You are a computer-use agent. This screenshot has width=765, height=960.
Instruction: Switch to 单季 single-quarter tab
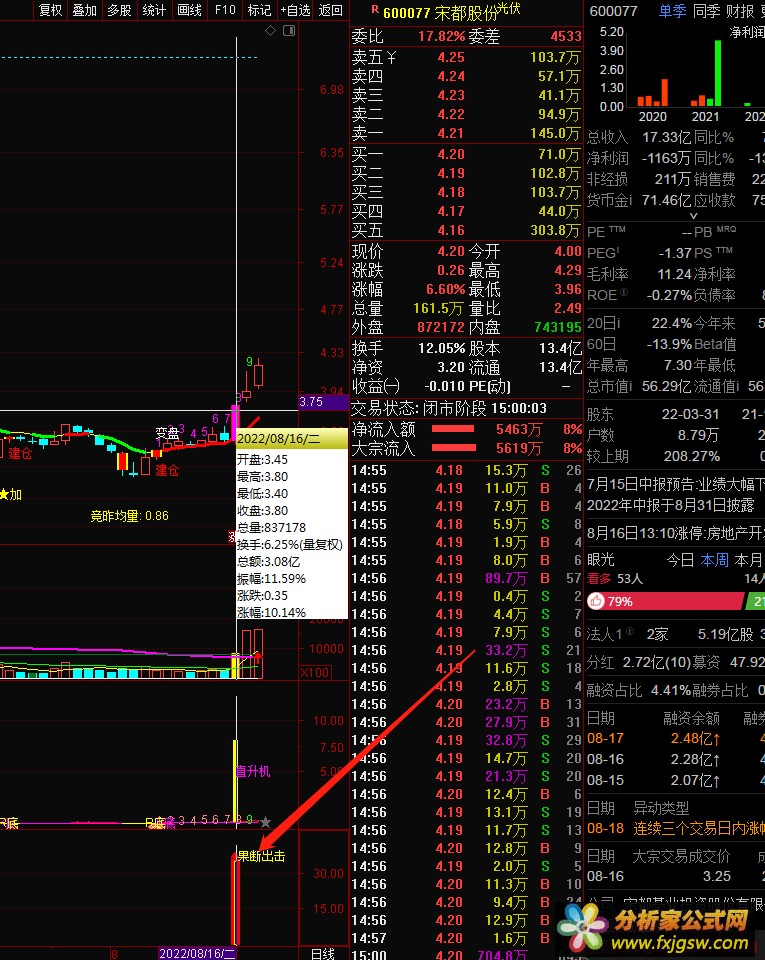pyautogui.click(x=673, y=11)
